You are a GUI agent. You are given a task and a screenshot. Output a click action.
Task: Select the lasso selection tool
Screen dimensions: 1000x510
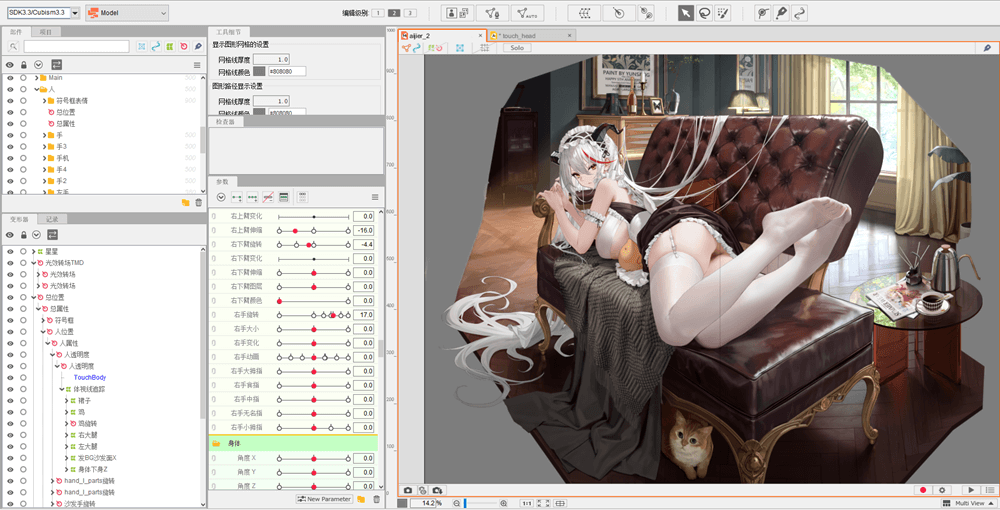point(704,13)
